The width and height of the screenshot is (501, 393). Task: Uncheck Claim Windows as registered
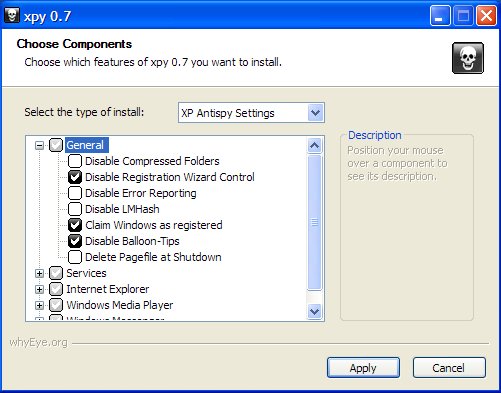(75, 225)
